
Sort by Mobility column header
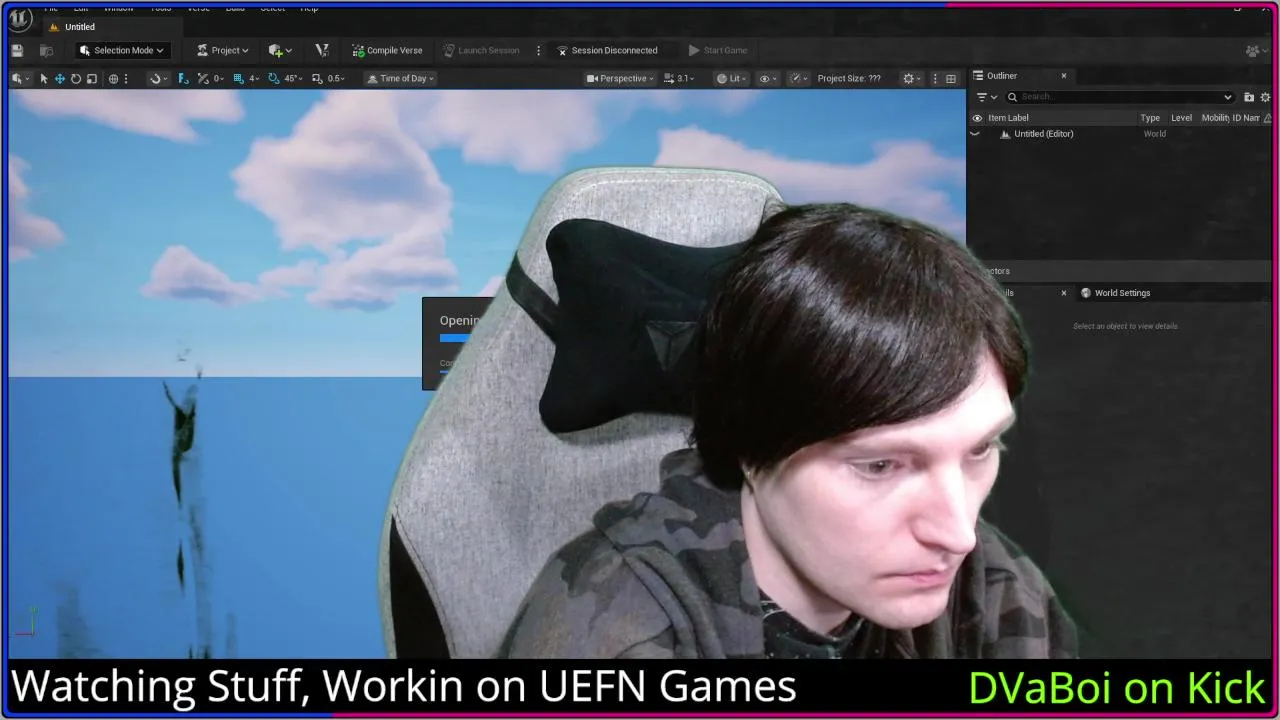click(x=1215, y=118)
